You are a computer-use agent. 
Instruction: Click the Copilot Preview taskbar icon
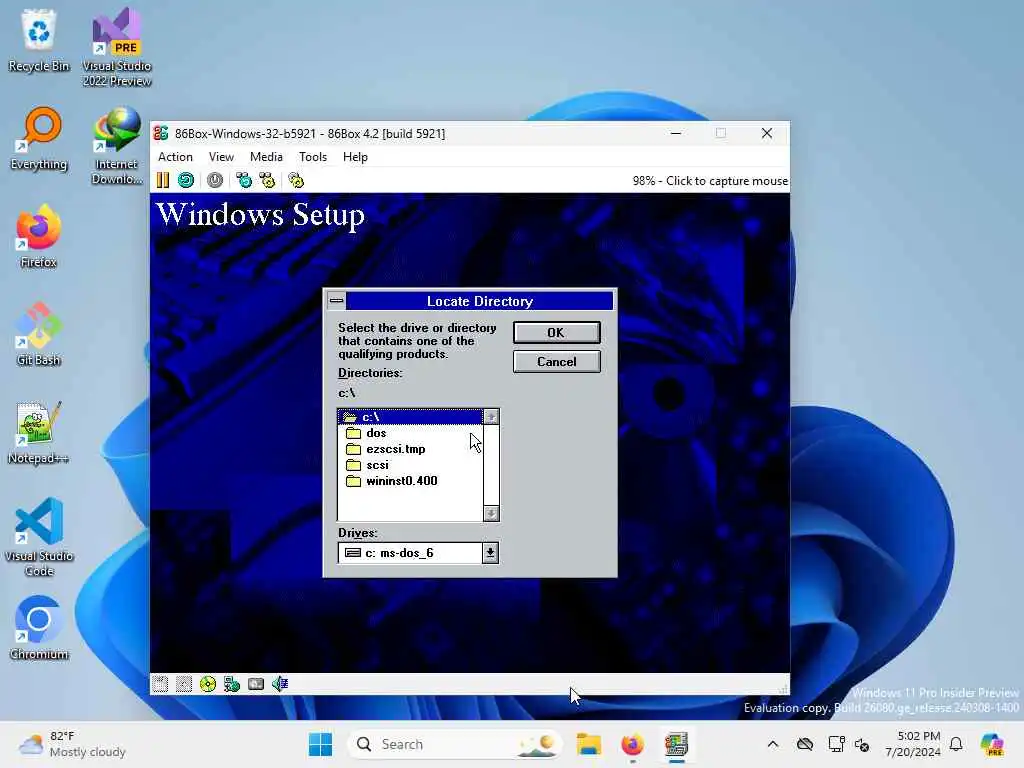(x=992, y=744)
